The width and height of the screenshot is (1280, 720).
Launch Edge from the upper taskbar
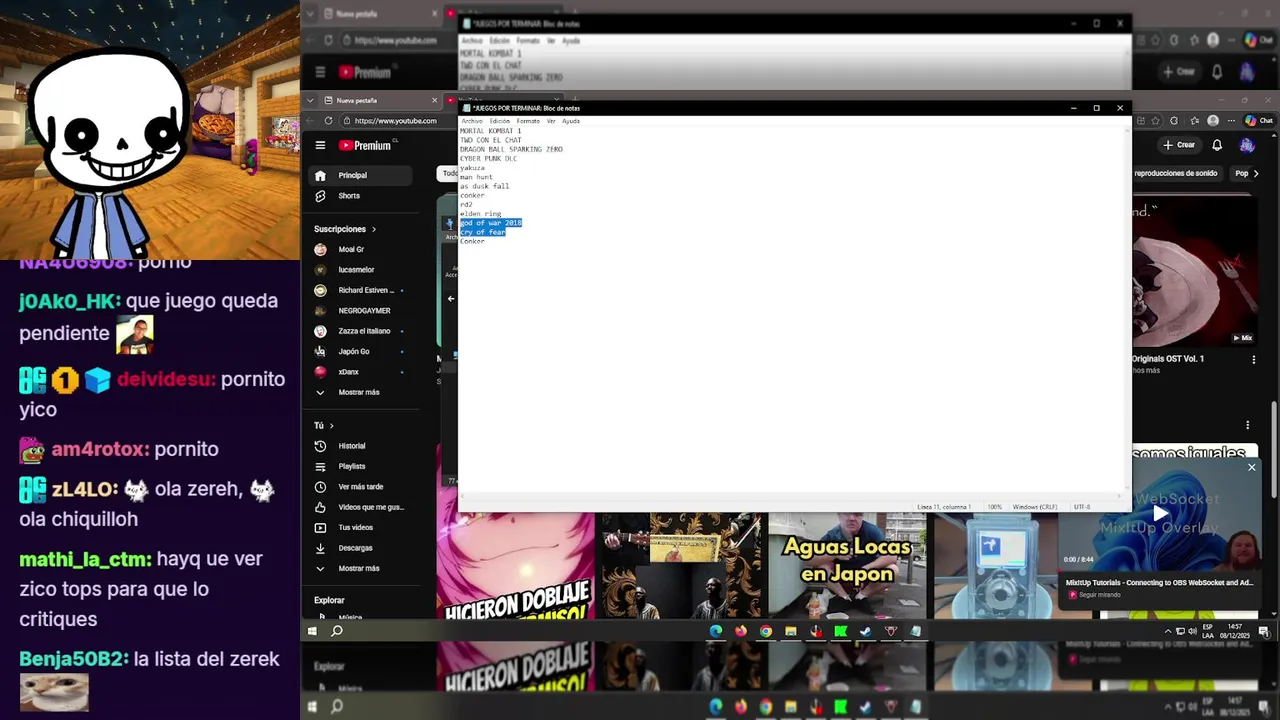coord(716,631)
